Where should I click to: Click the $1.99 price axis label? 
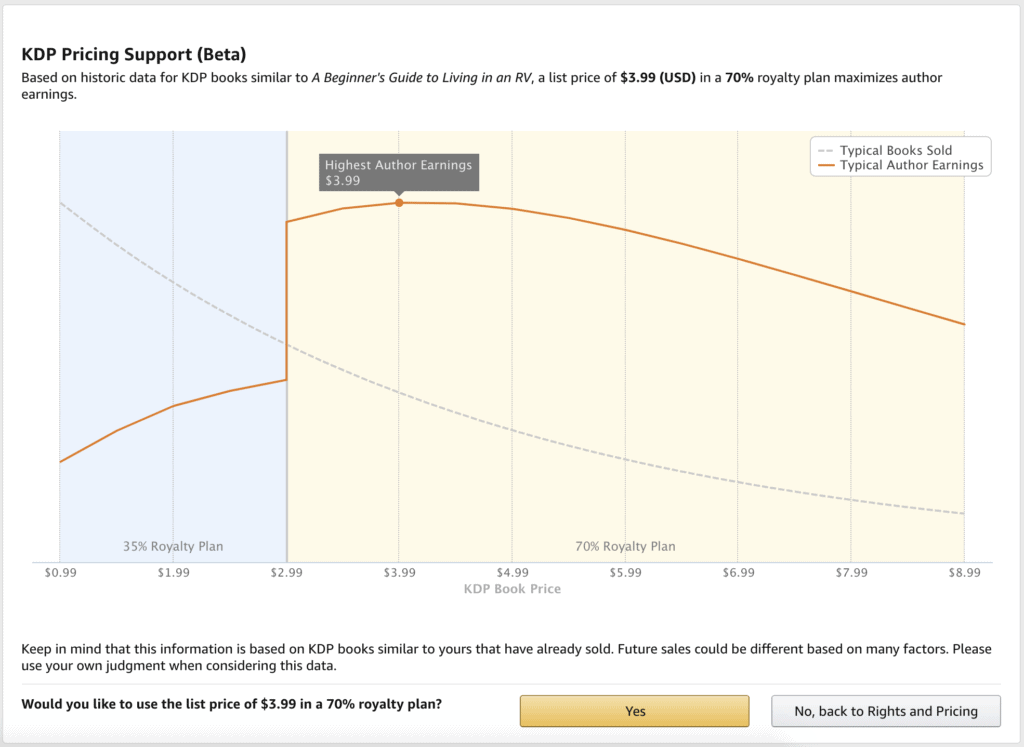coord(173,573)
